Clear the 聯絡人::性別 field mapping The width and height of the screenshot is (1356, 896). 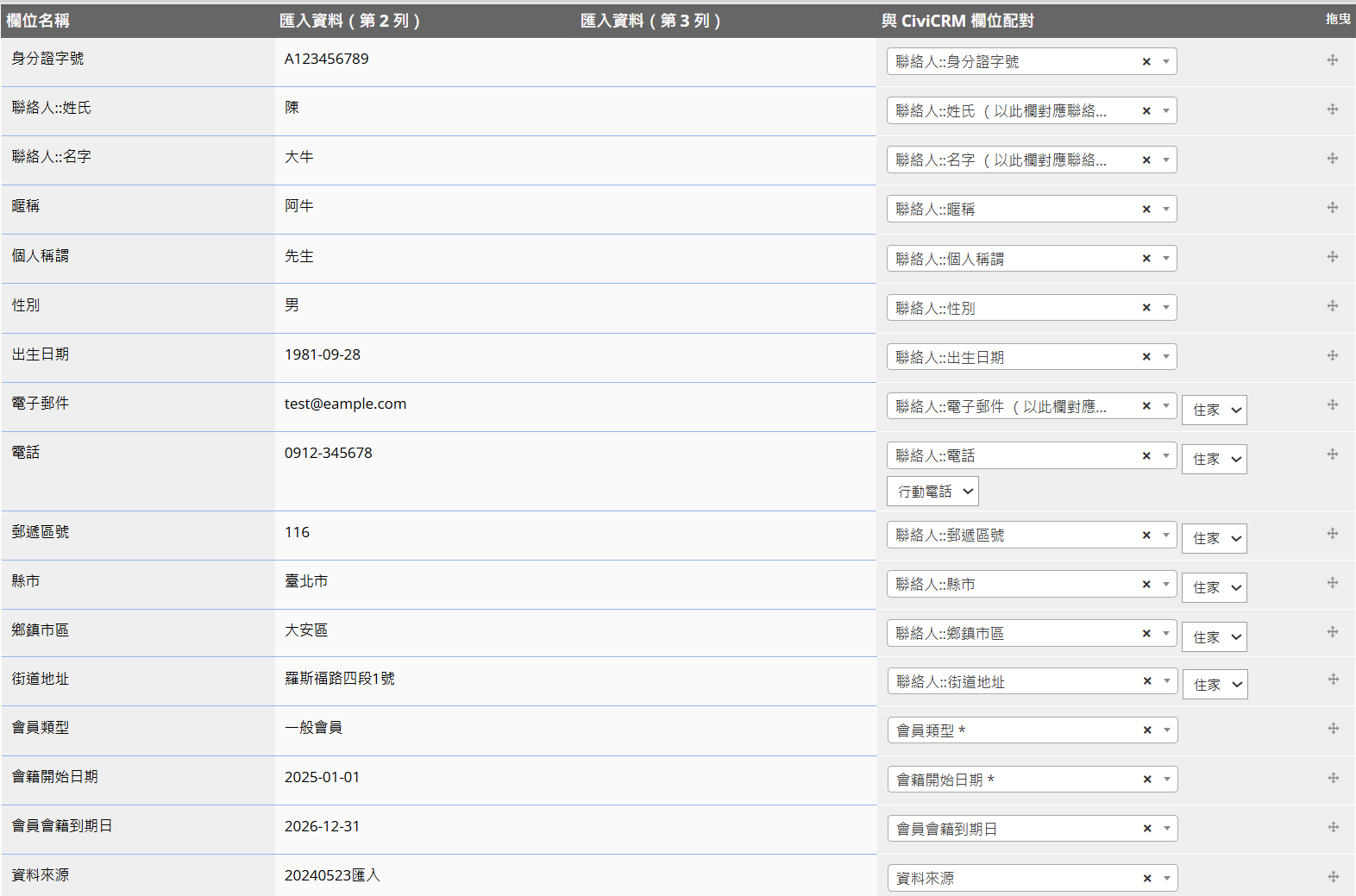[1146, 308]
